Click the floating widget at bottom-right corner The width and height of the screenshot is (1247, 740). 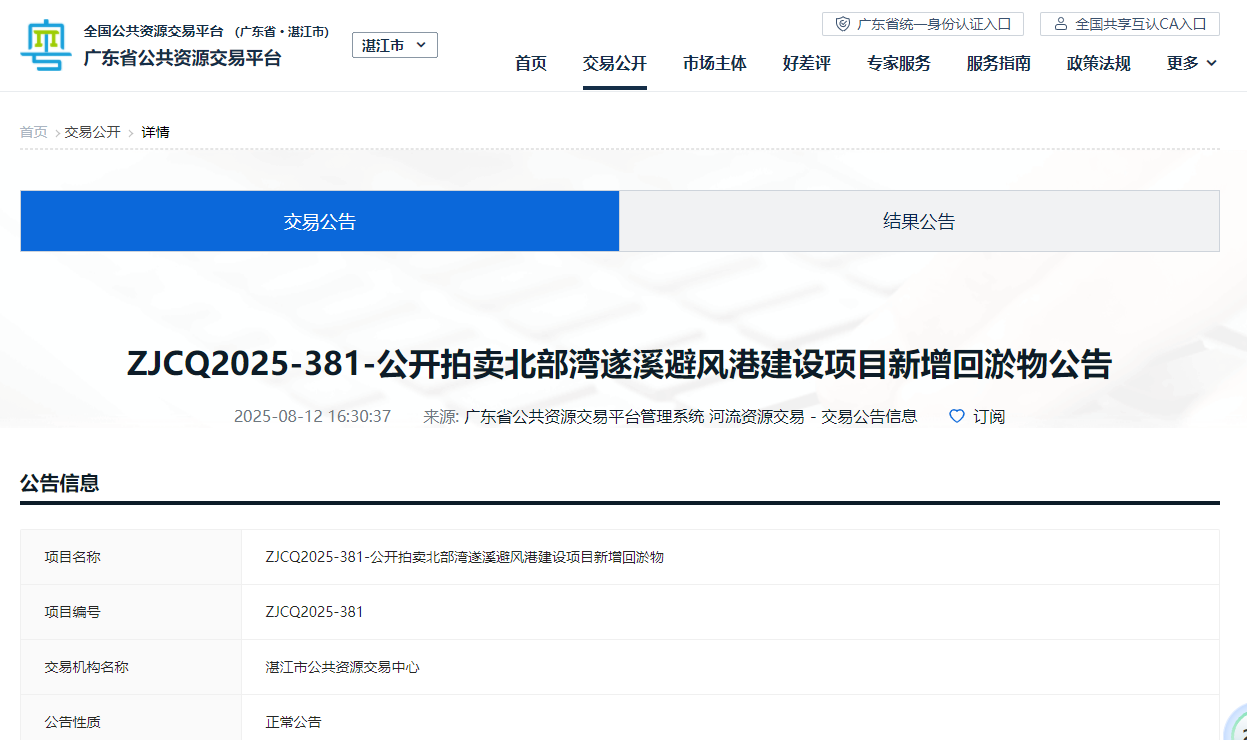tap(1237, 727)
